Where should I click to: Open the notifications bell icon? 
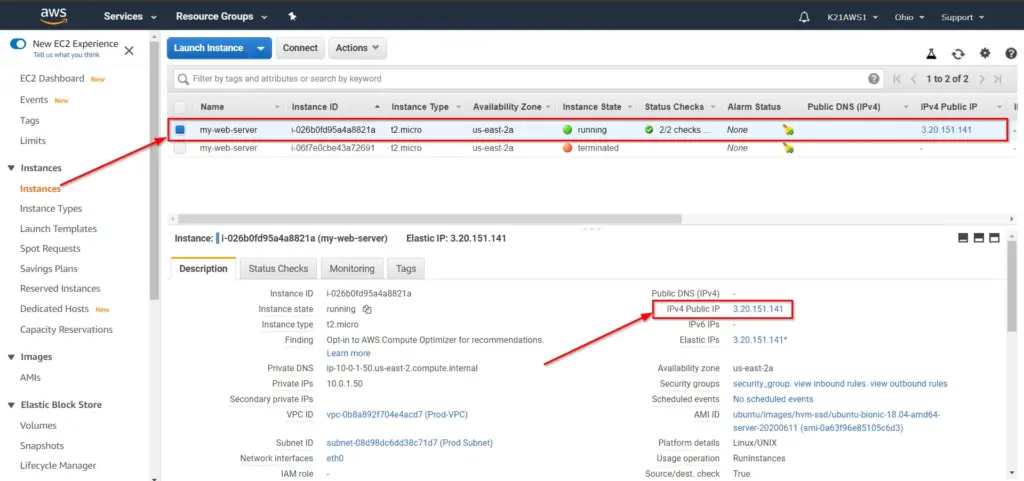804,17
